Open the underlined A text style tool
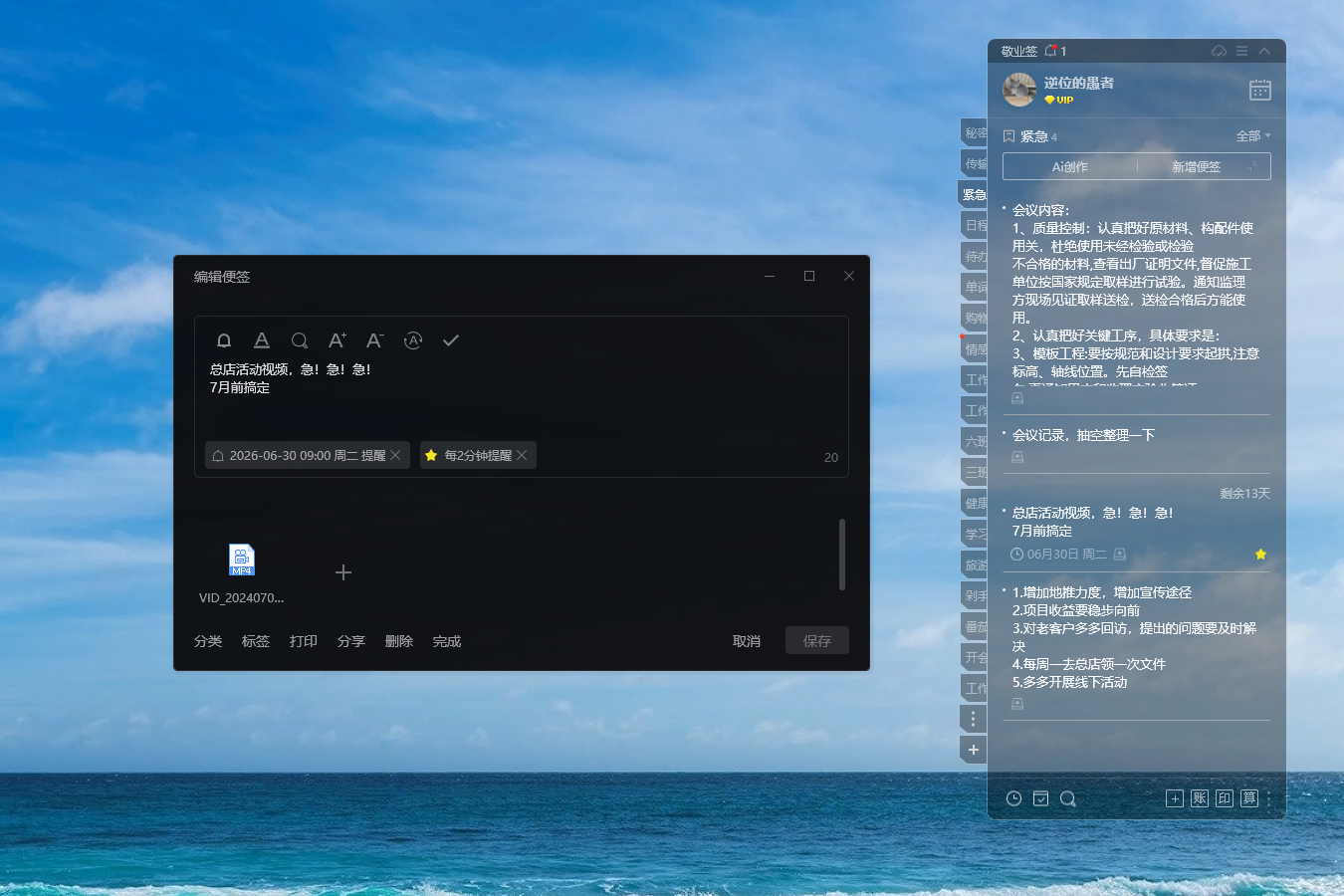Viewport: 1344px width, 896px height. pyautogui.click(x=262, y=340)
